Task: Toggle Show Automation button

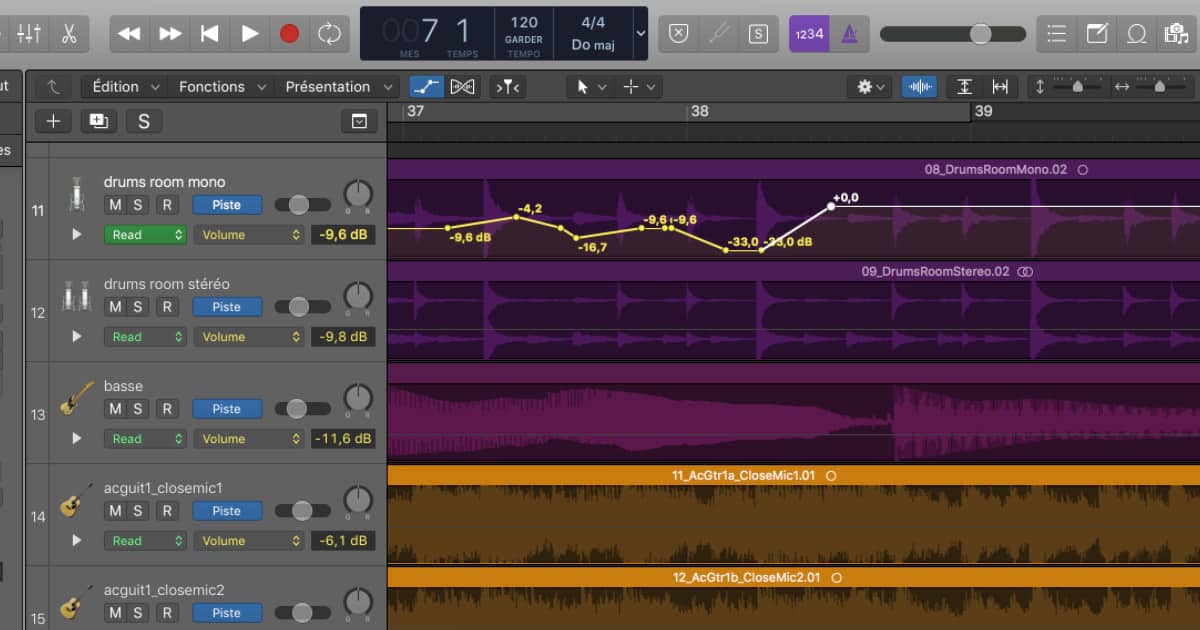Action: coord(427,87)
